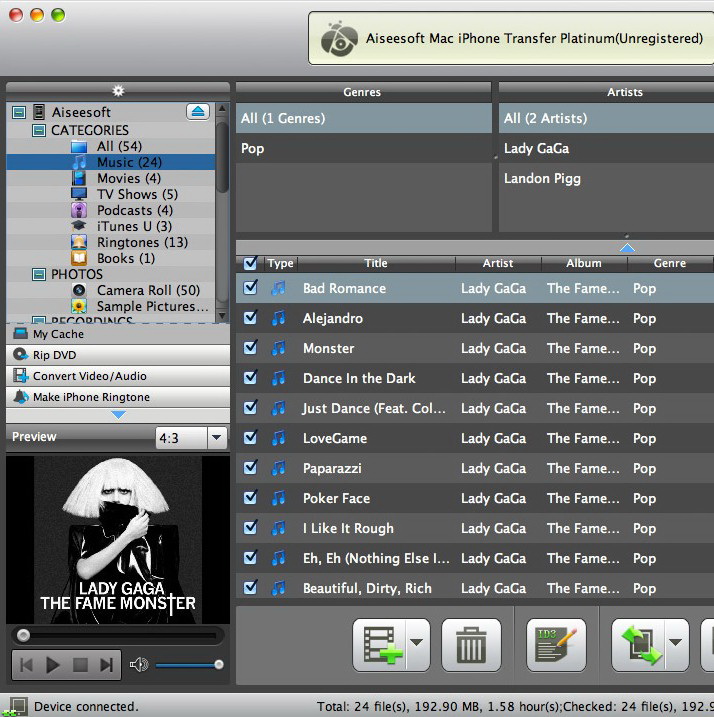Collapse the CATEGORIES tree node
This screenshot has width=714, height=717.
(x=38, y=130)
